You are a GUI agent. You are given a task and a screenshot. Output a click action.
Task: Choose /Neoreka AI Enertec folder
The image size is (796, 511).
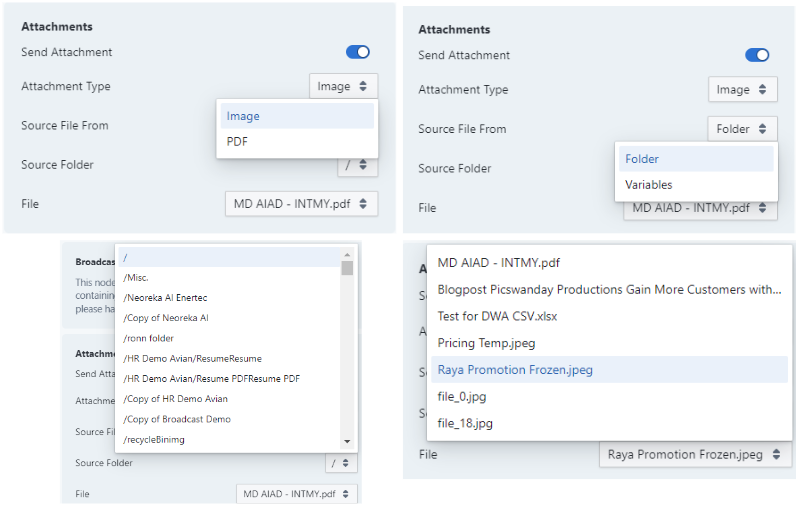pos(165,298)
